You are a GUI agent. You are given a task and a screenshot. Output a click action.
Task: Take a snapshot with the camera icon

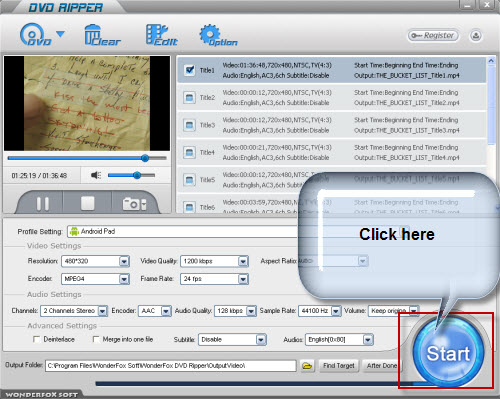[134, 204]
